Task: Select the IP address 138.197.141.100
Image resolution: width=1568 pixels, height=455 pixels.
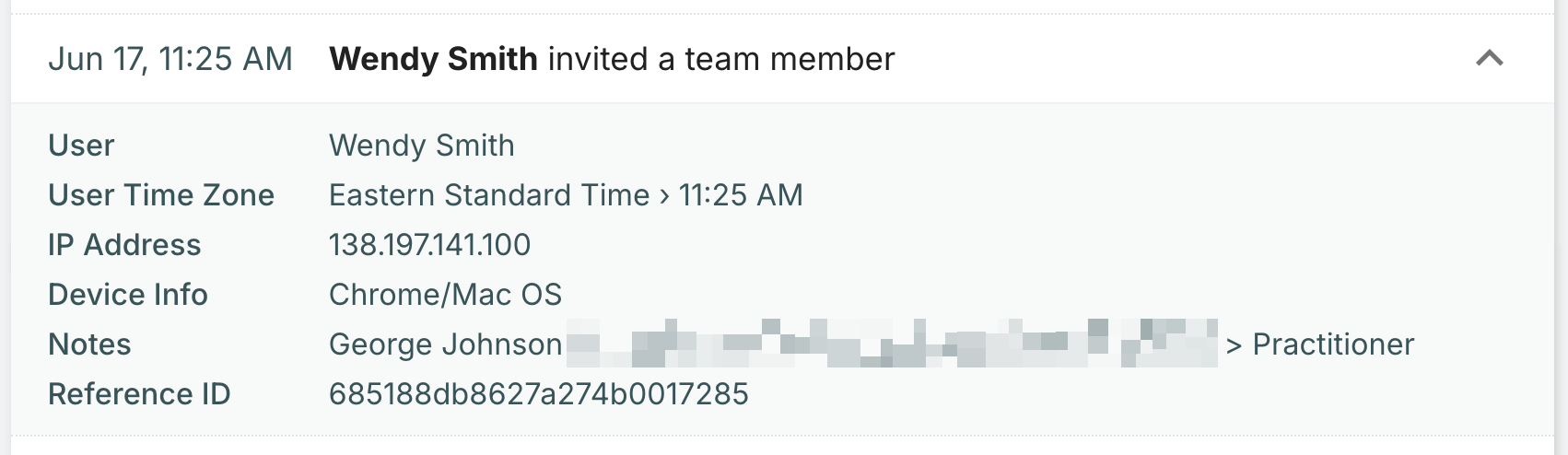Action: pos(429,245)
